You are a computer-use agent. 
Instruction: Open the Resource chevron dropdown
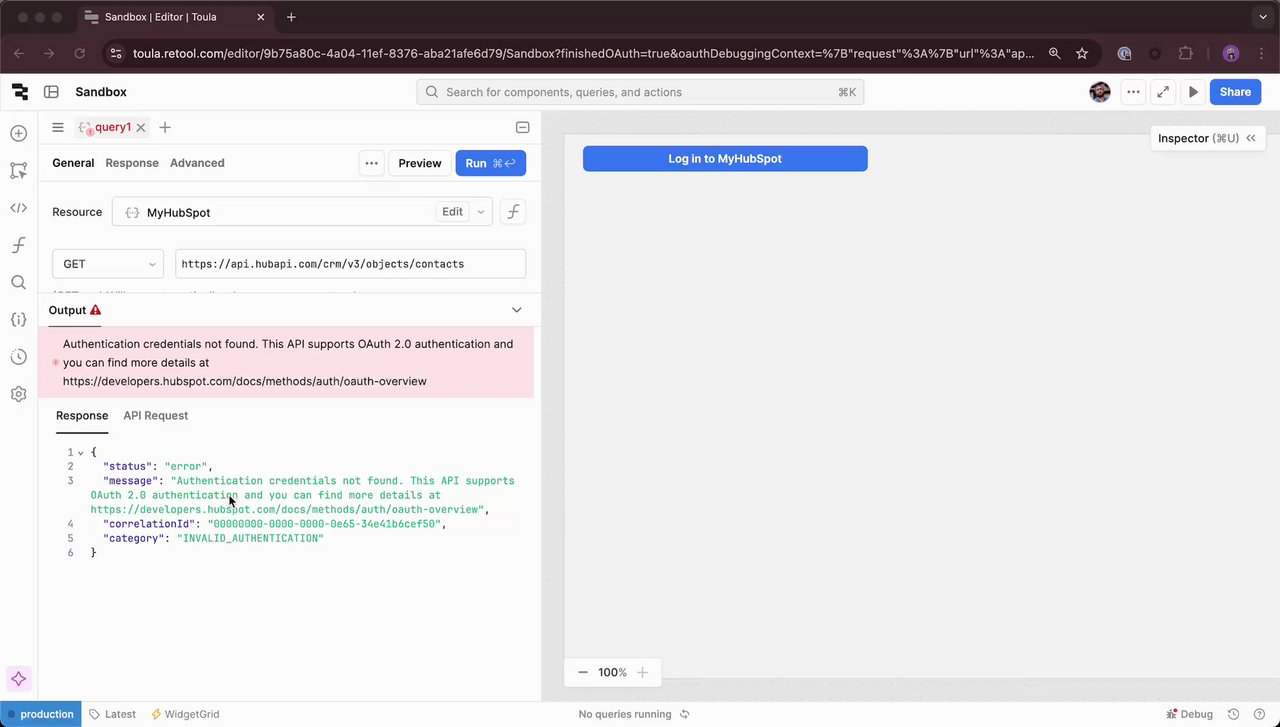[x=481, y=212]
